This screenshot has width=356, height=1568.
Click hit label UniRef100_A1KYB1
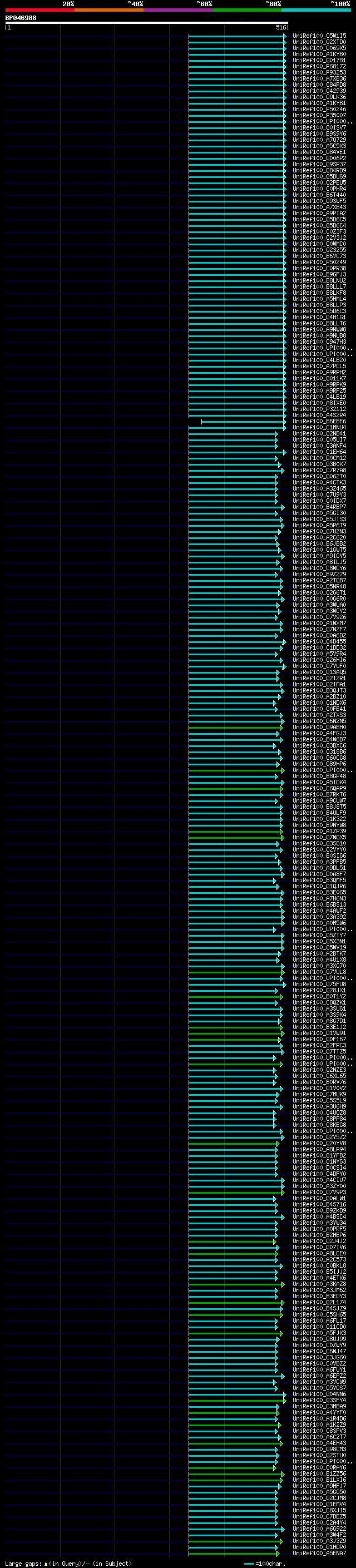[x=319, y=103]
